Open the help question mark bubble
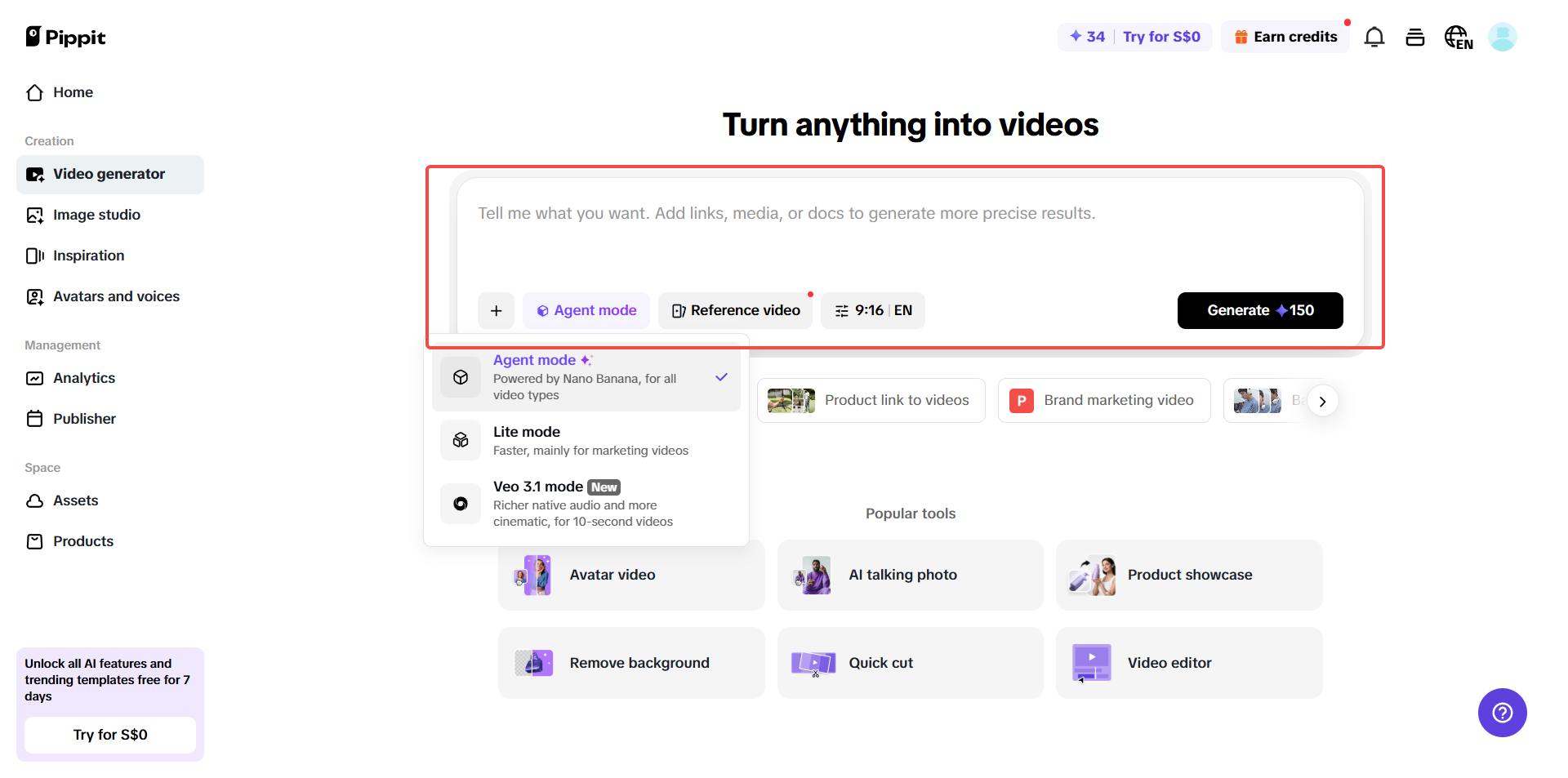 pos(1502,713)
